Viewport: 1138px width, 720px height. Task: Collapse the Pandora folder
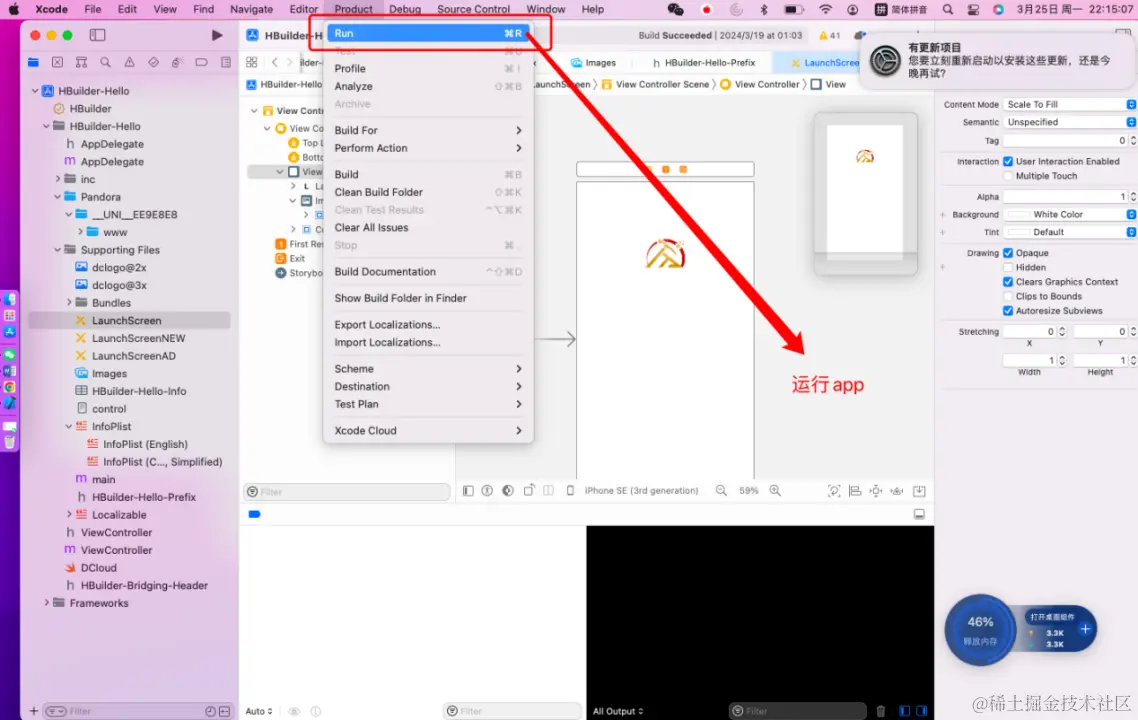(x=57, y=197)
